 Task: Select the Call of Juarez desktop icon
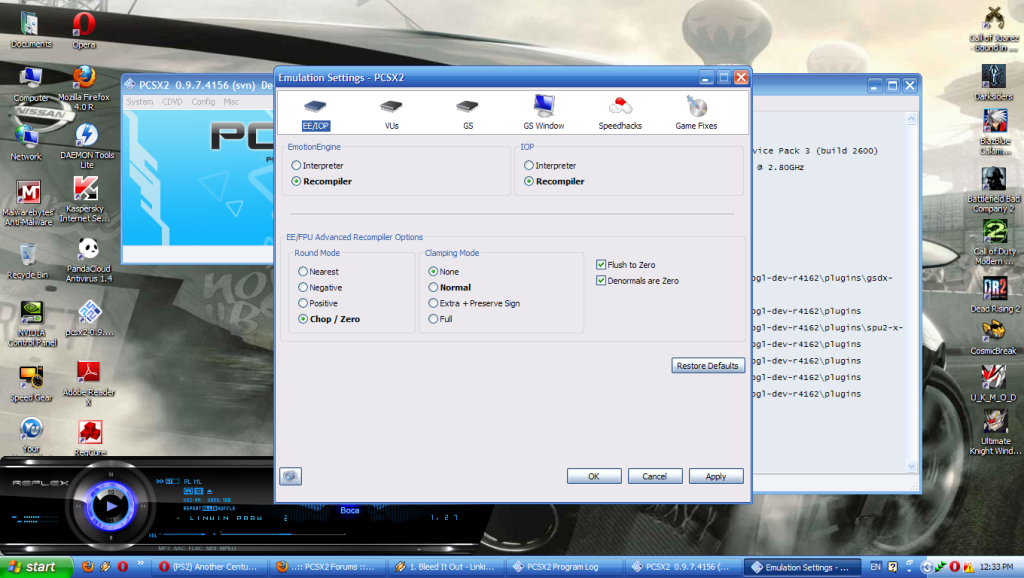tap(993, 29)
